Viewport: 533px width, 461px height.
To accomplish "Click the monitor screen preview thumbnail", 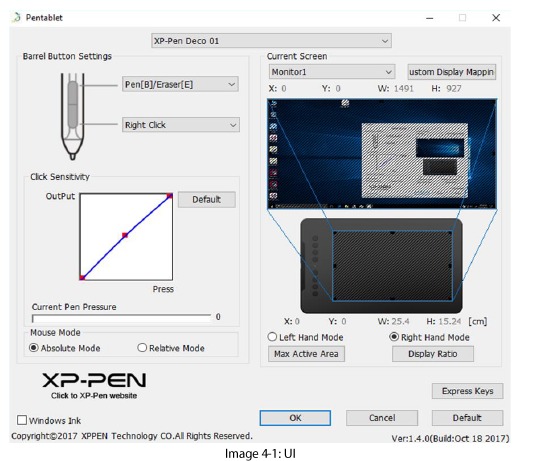I will (382, 154).
